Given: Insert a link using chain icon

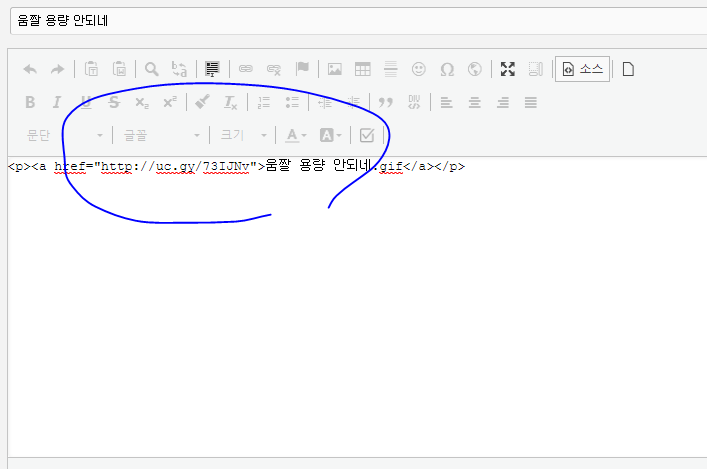Looking at the screenshot, I should pos(246,69).
